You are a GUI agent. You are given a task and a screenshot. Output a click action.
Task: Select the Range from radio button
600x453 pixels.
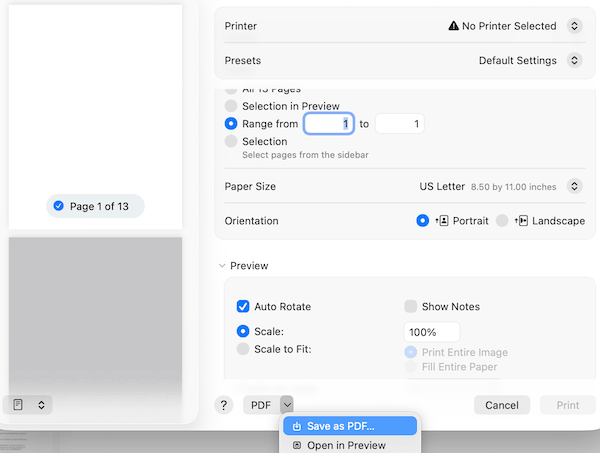pos(231,124)
